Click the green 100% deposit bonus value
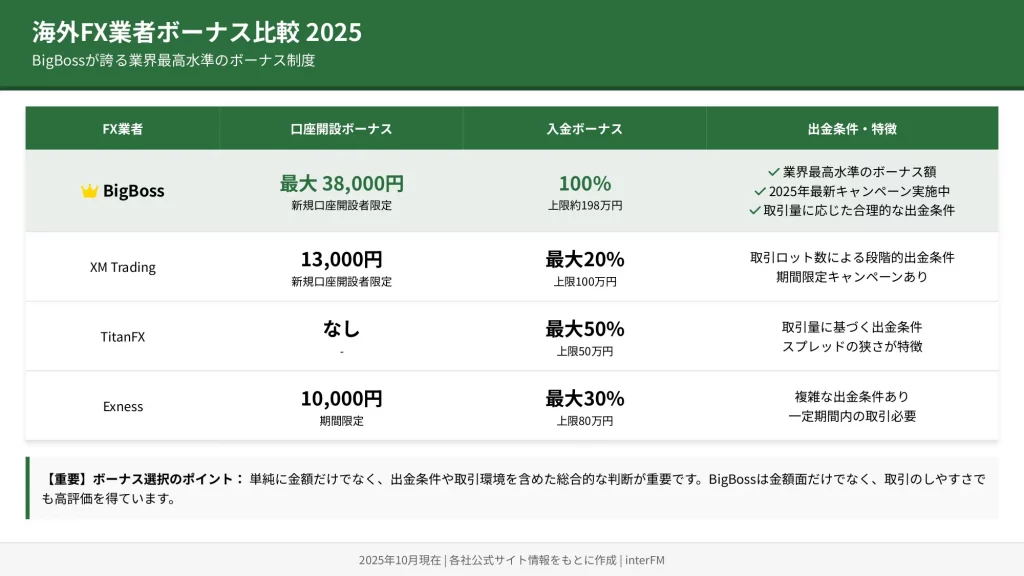This screenshot has height=576, width=1024. point(584,184)
